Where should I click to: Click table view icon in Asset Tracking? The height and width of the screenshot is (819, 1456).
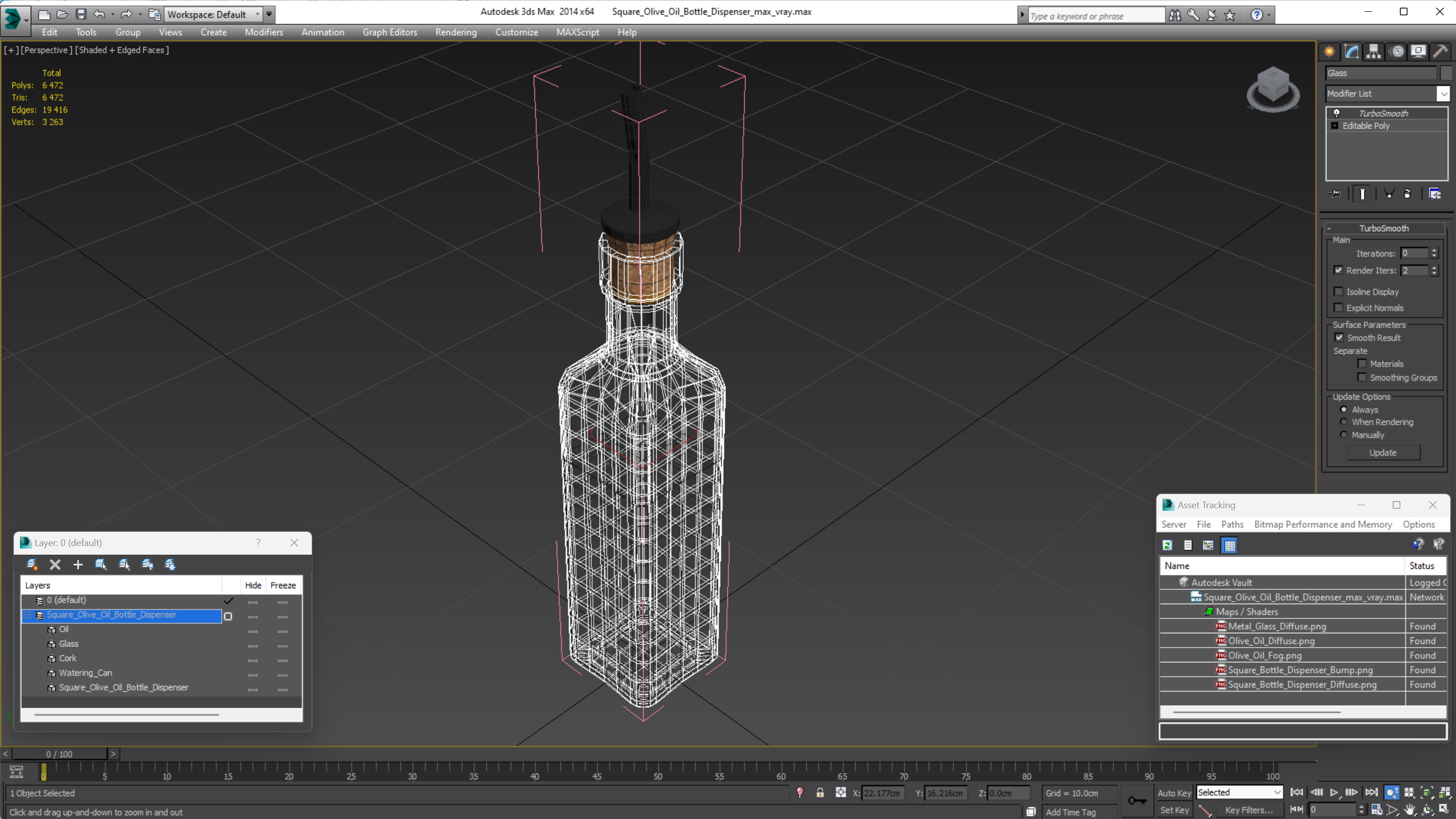(1229, 545)
